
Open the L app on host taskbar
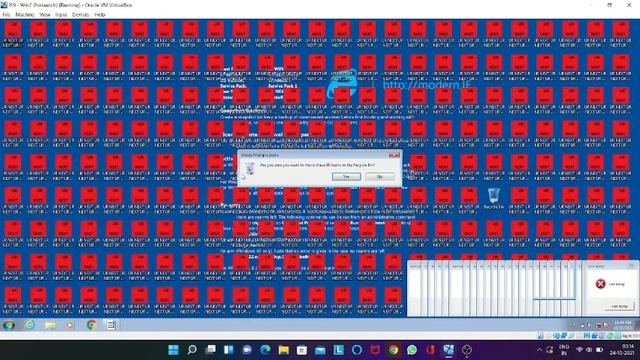tap(338, 350)
